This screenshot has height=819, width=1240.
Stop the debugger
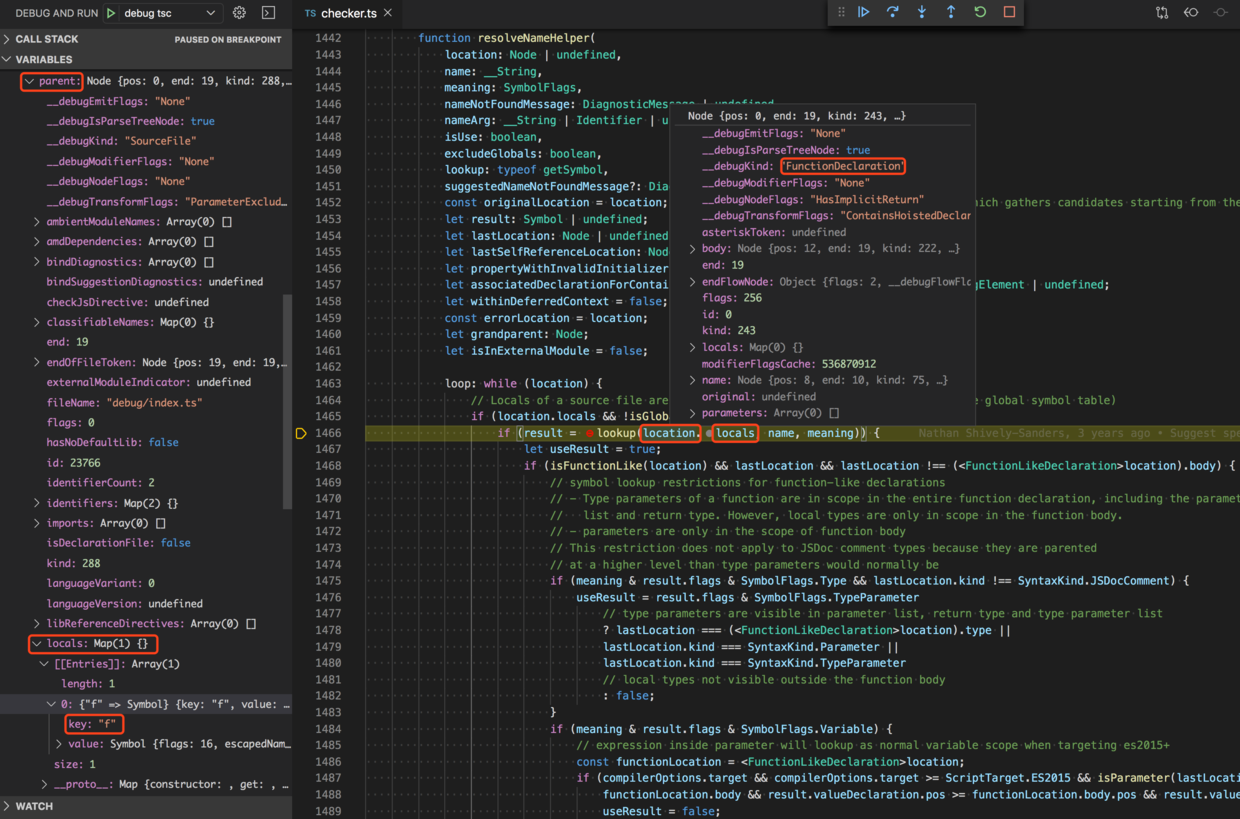tap(1009, 12)
